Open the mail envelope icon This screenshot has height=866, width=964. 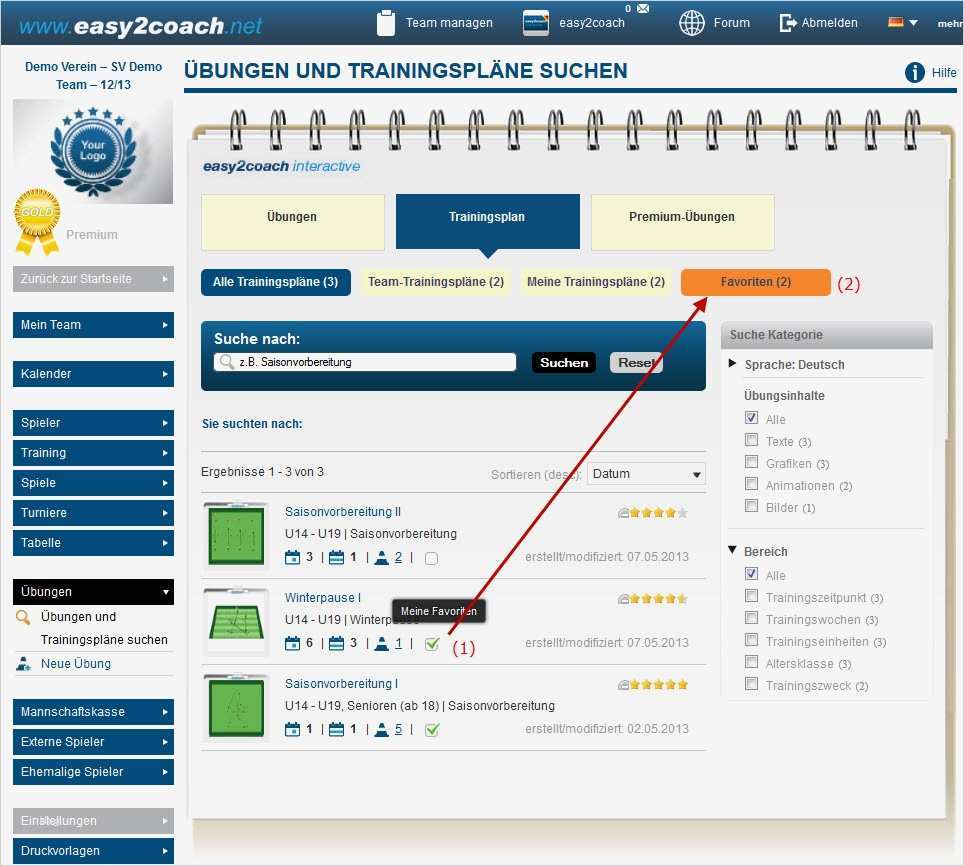pyautogui.click(x=642, y=9)
